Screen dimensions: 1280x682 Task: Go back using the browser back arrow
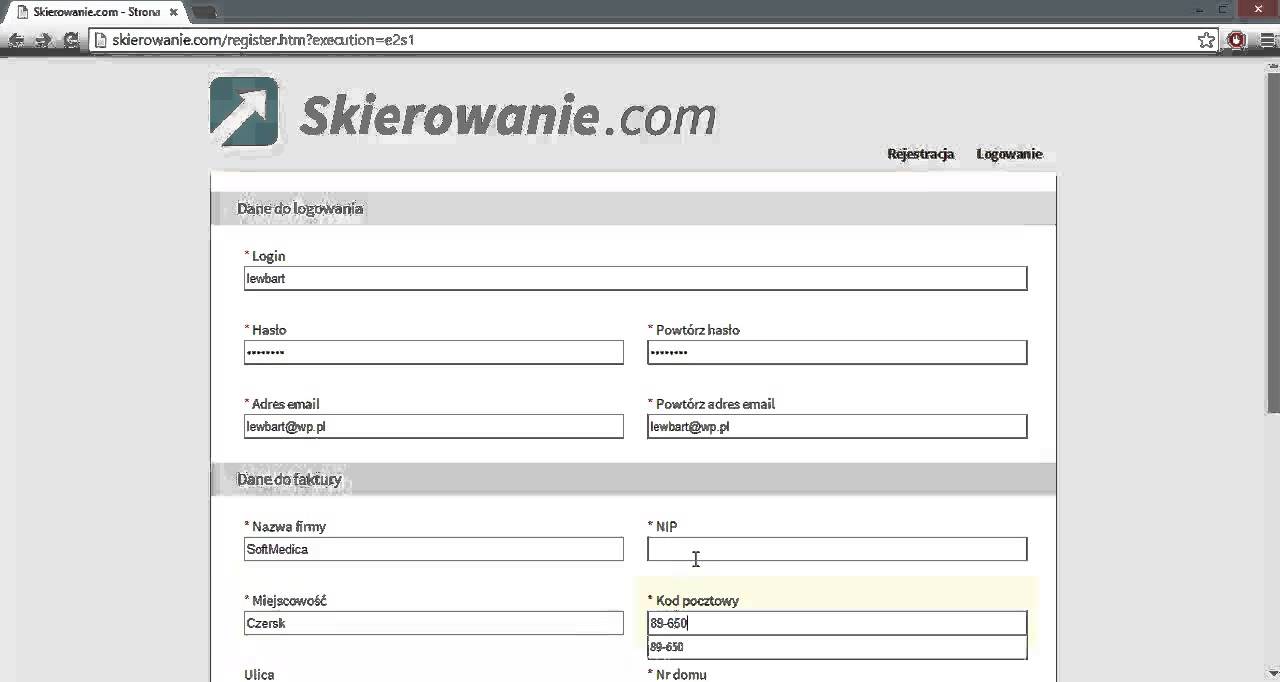(x=16, y=40)
